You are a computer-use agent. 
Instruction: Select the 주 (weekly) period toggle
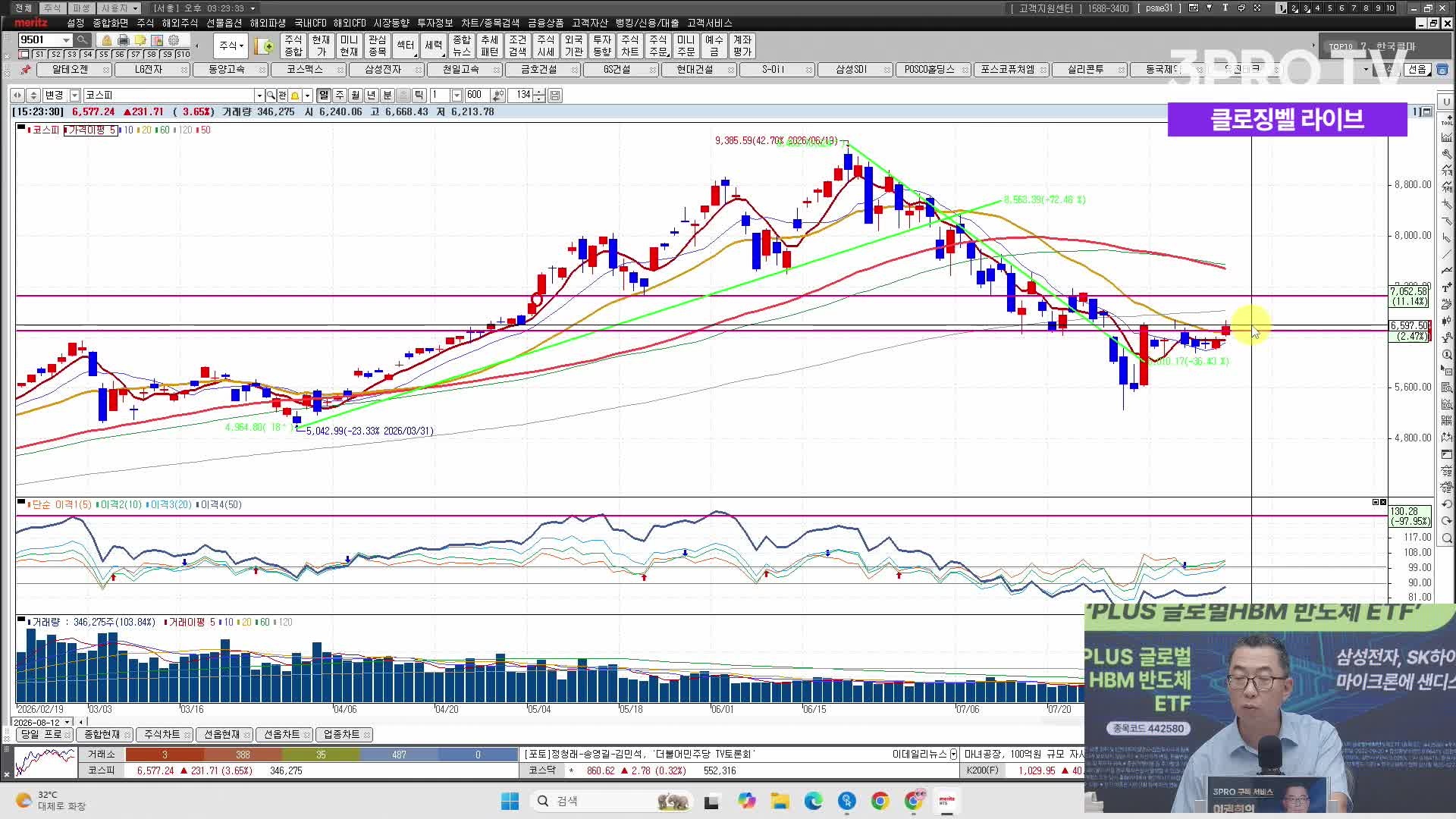click(340, 96)
